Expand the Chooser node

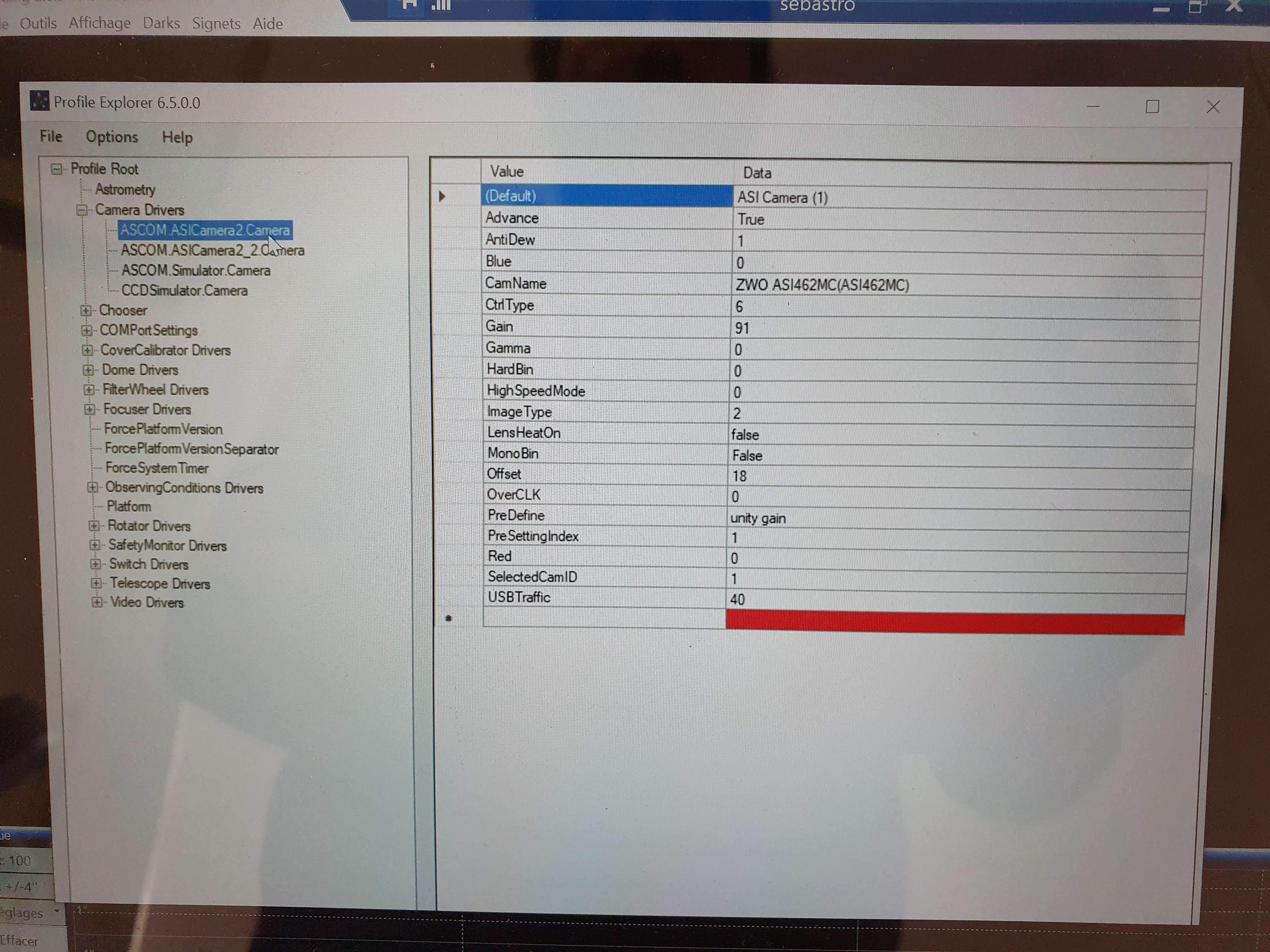coord(86,310)
